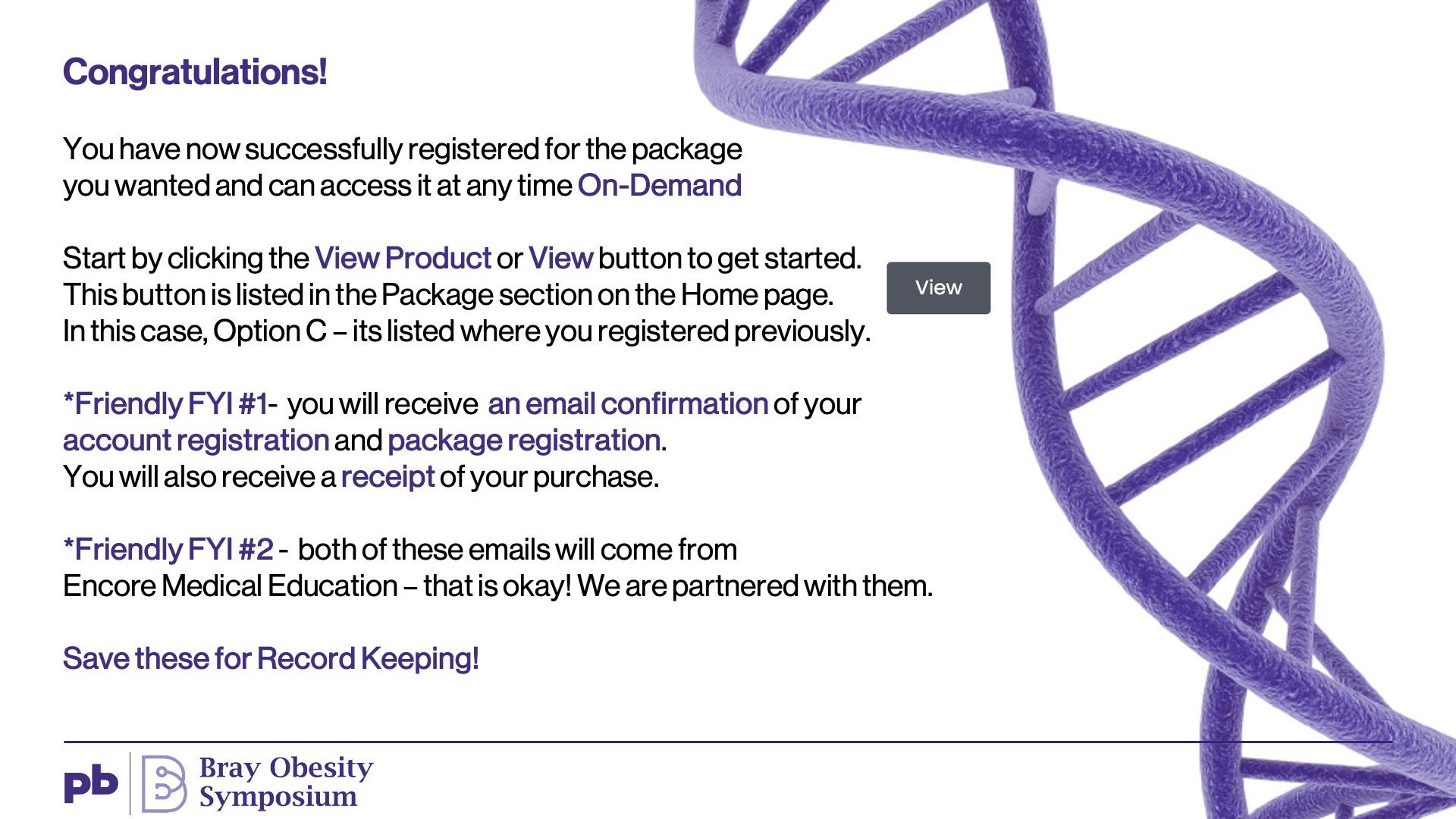Screen dimensions: 1456x819
Task: Click the On-Demand highlighted text
Action: (660, 186)
